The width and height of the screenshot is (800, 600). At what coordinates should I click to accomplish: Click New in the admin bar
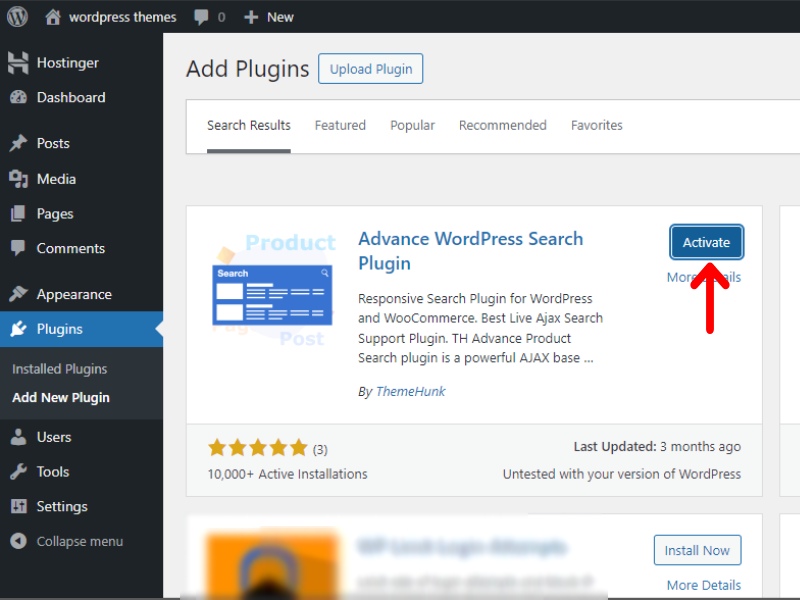pos(280,17)
